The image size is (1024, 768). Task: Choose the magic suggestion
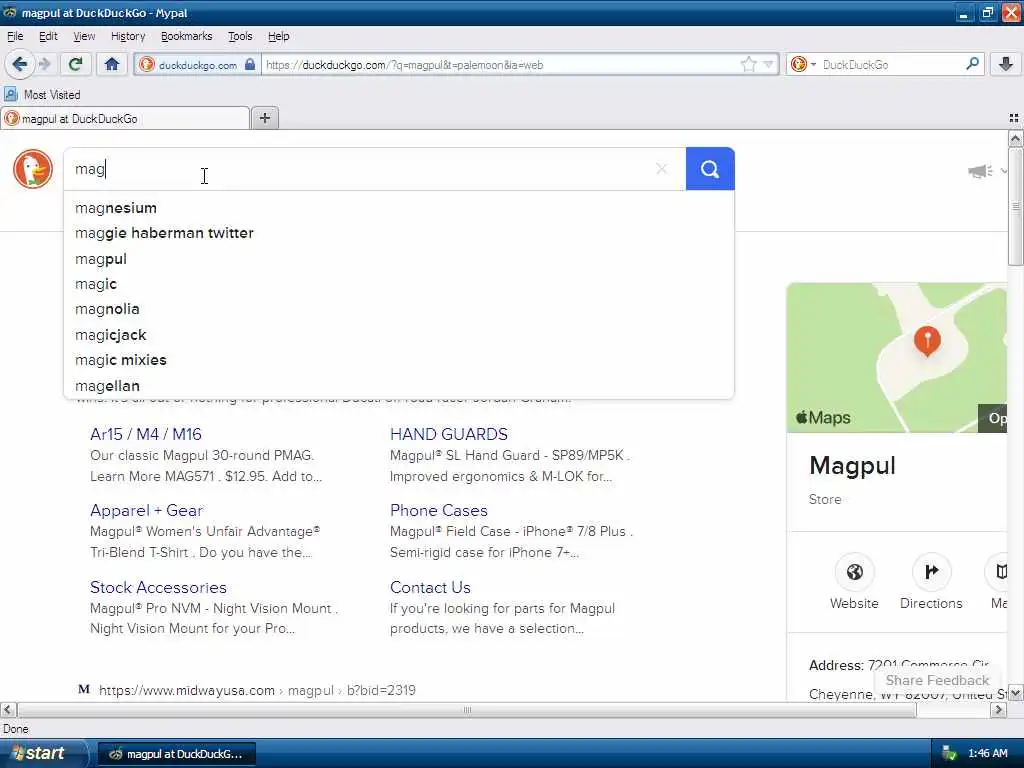click(x=398, y=284)
